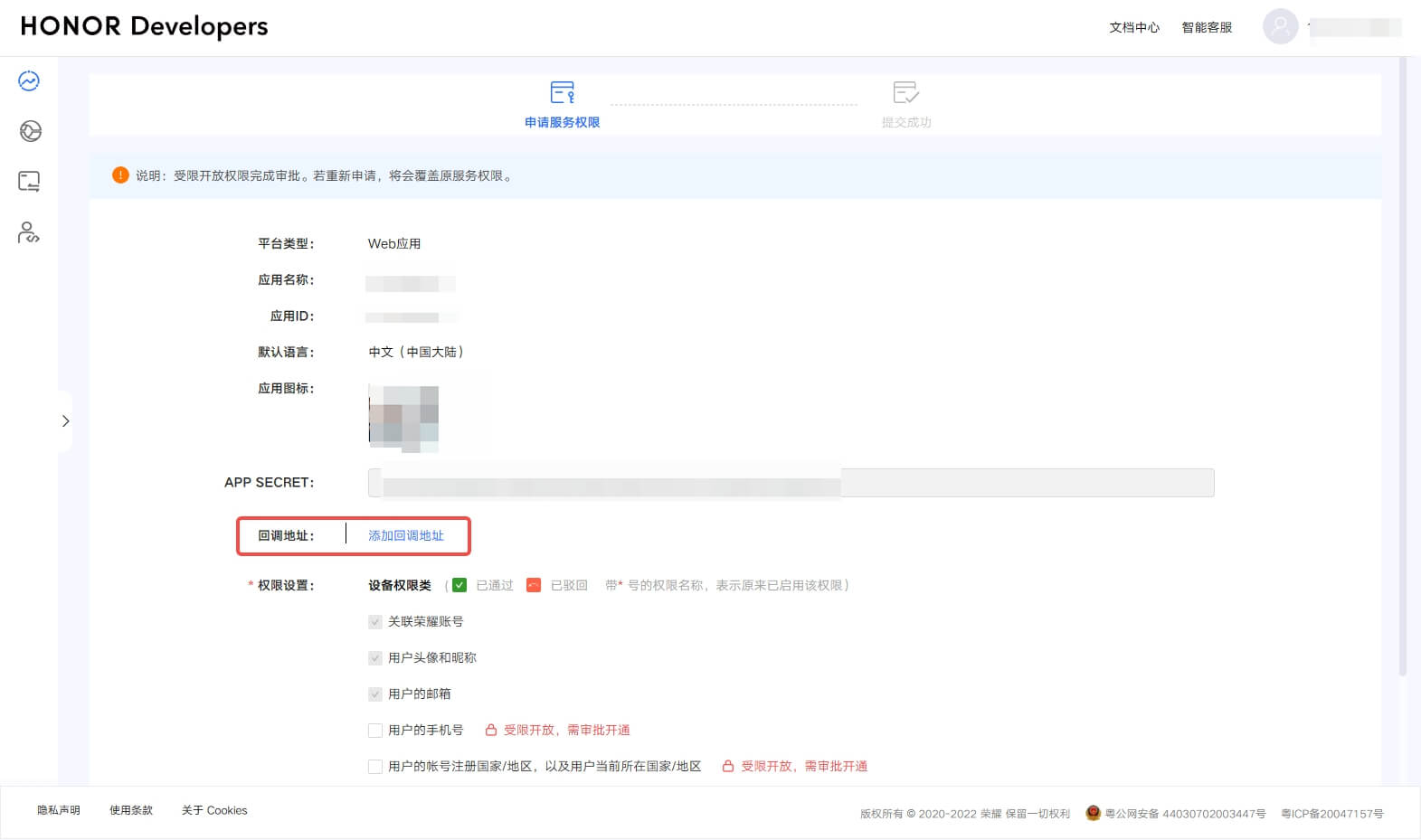1421x840 pixels.
Task: Open the 隐私声明 footer link
Action: coord(59,810)
